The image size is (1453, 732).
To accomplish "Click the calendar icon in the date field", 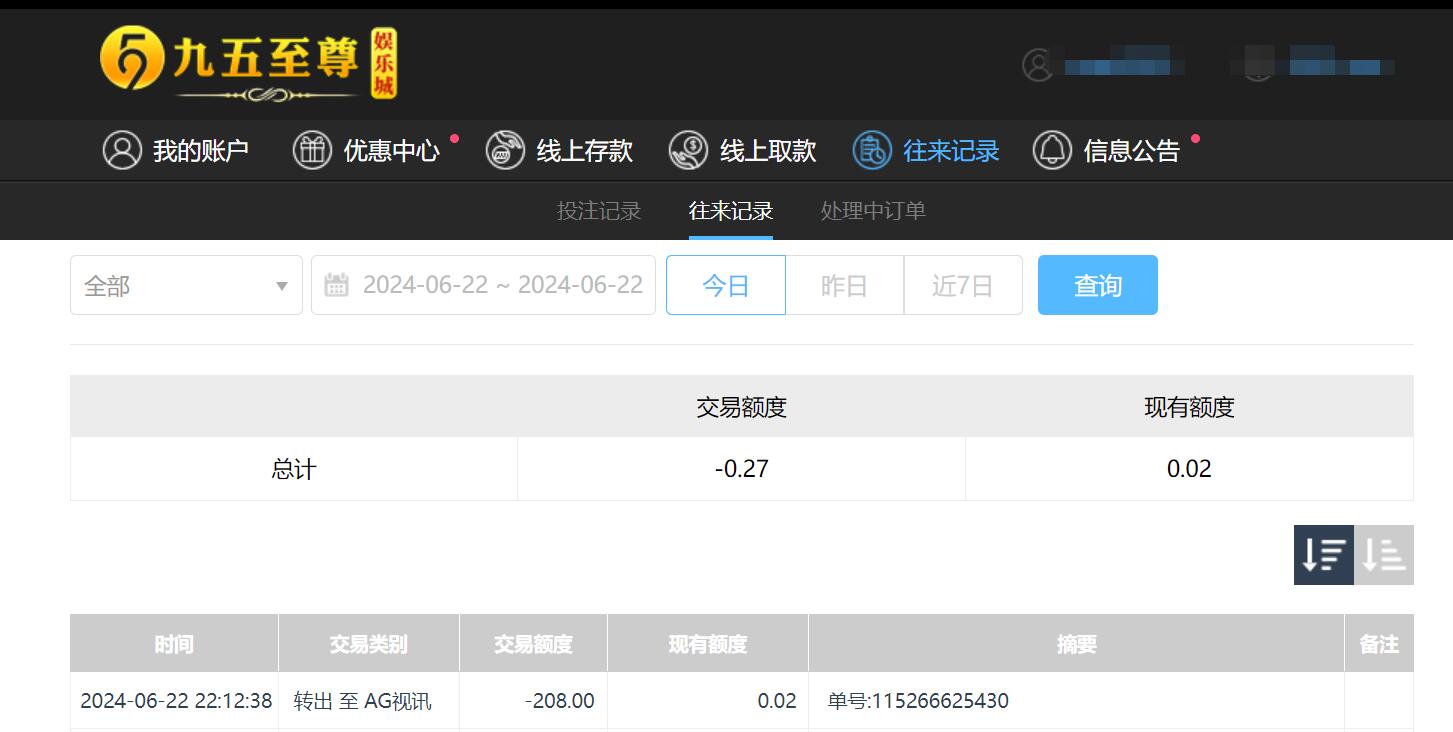I will pyautogui.click(x=337, y=285).
